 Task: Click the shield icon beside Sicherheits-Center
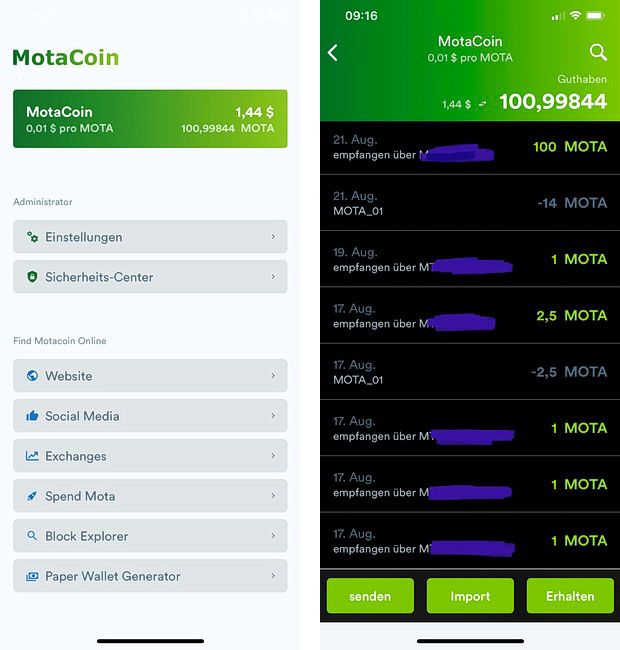pos(32,276)
